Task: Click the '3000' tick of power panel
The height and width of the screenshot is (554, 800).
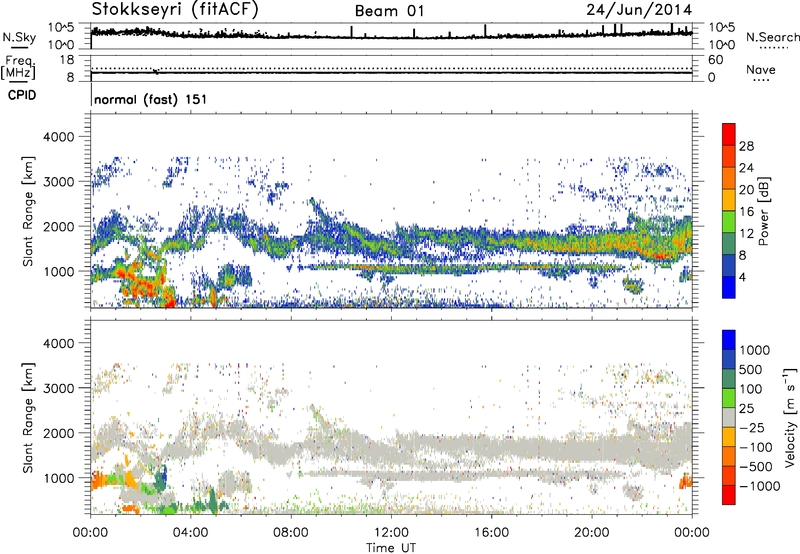Action: coord(58,182)
